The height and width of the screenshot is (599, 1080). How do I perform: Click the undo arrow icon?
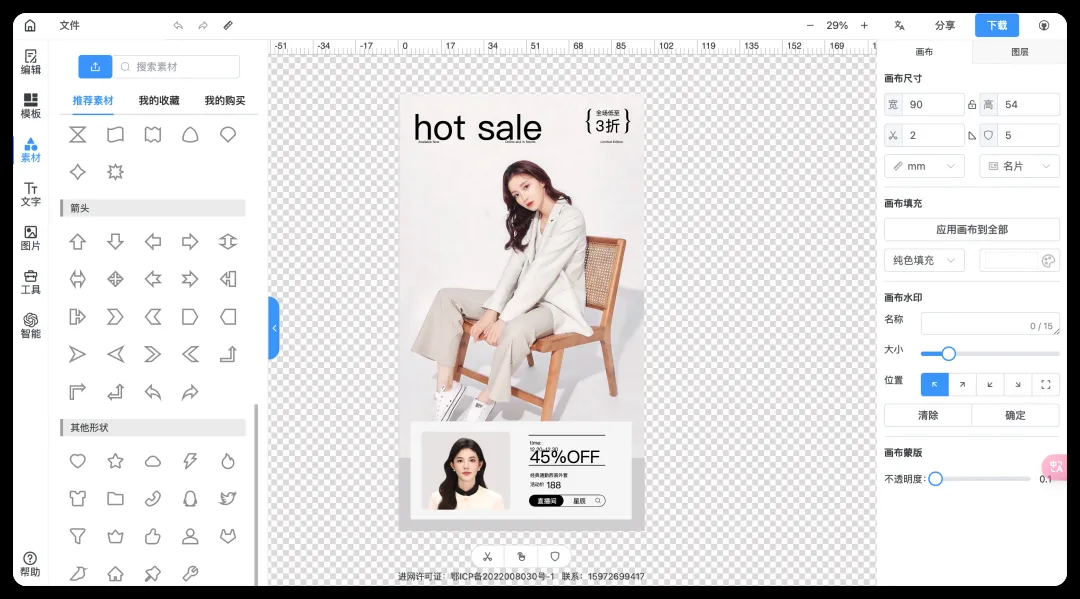point(178,25)
